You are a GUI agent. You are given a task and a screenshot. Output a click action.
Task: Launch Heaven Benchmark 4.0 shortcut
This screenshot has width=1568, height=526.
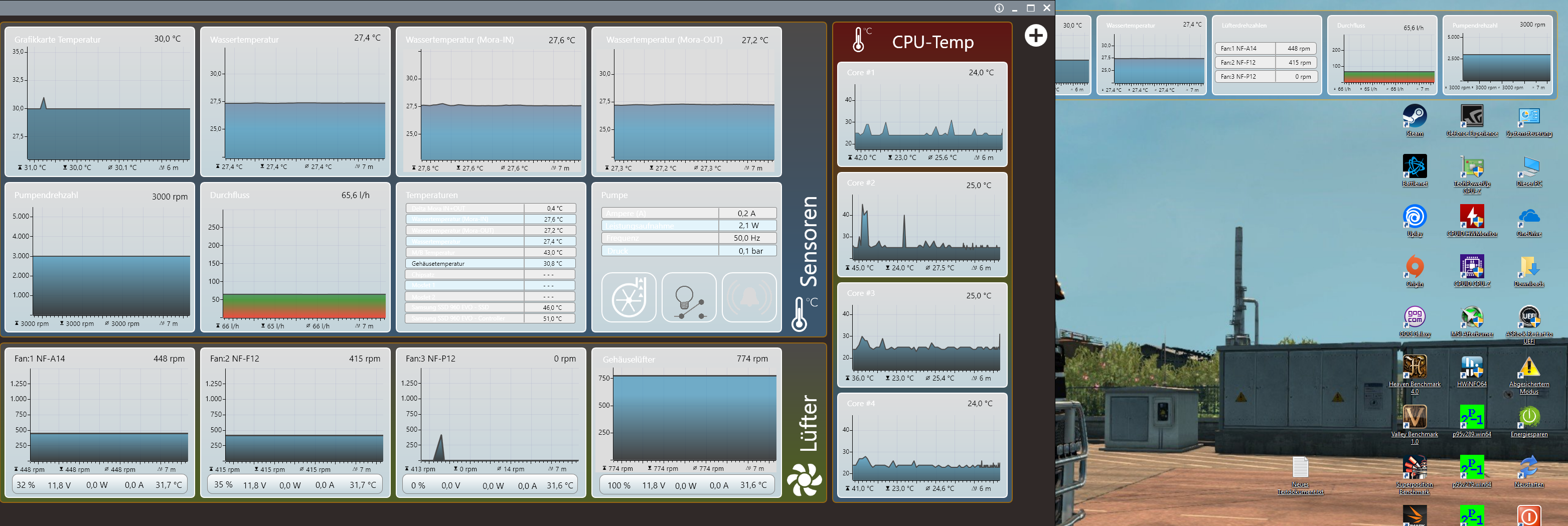tap(1414, 368)
